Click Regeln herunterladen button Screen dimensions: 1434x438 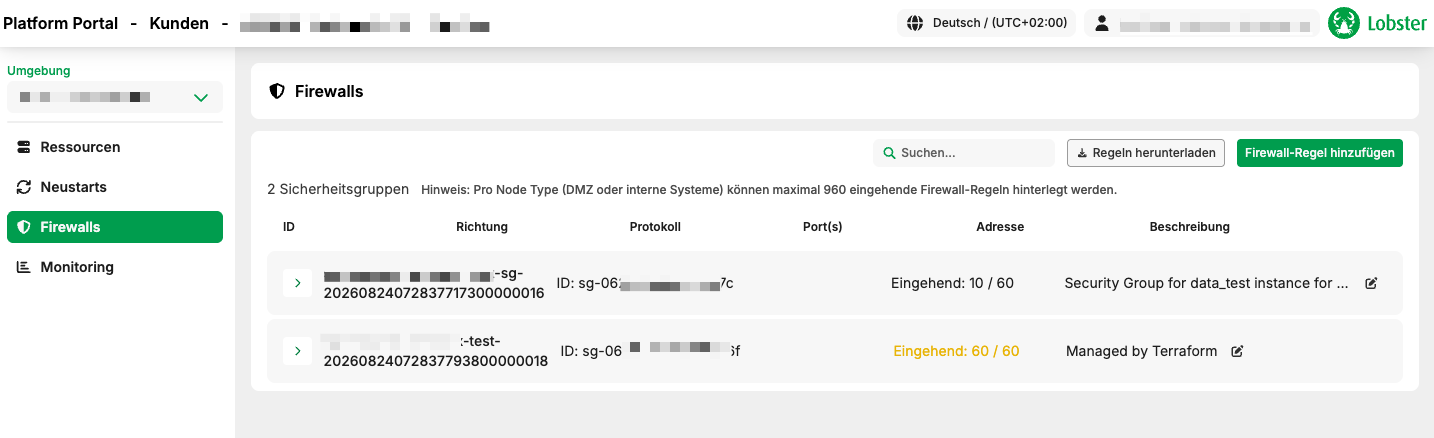(x=1146, y=153)
